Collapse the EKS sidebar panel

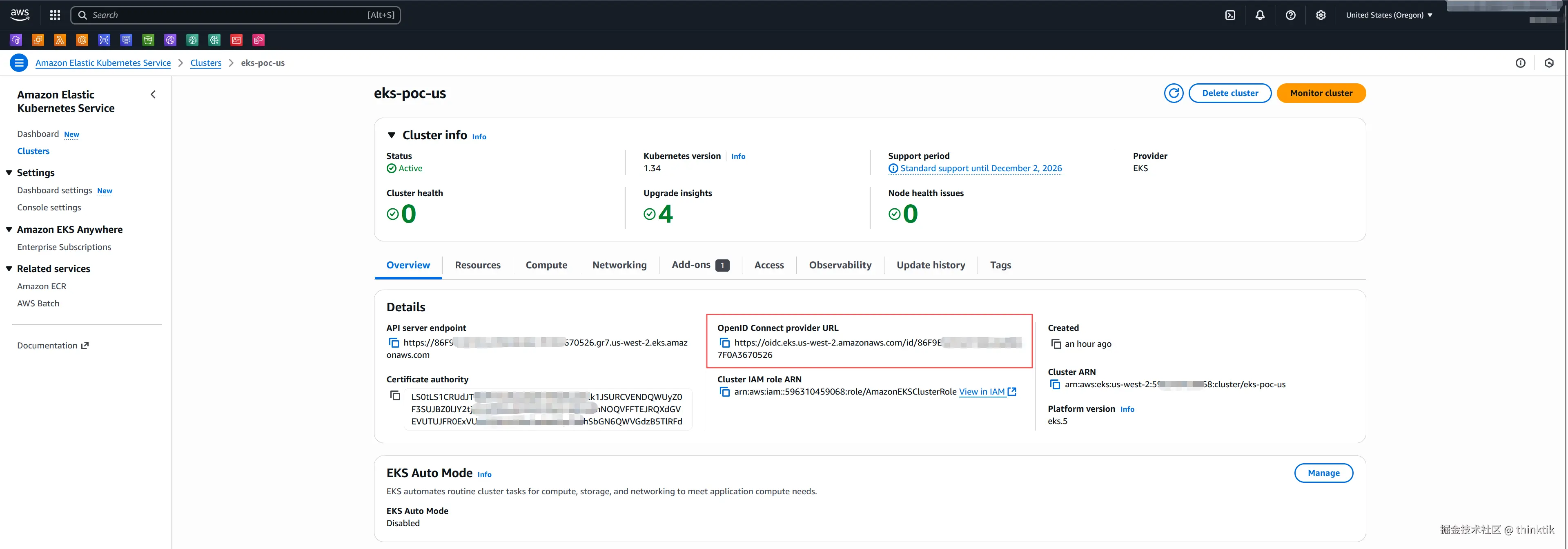pyautogui.click(x=153, y=94)
